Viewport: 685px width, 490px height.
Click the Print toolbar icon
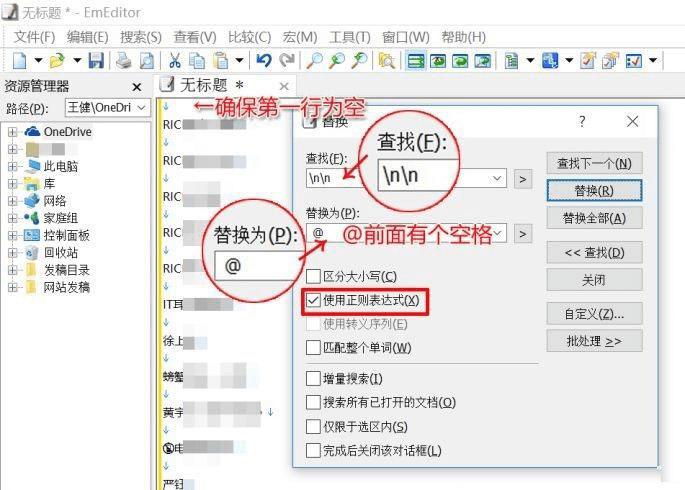pos(124,60)
